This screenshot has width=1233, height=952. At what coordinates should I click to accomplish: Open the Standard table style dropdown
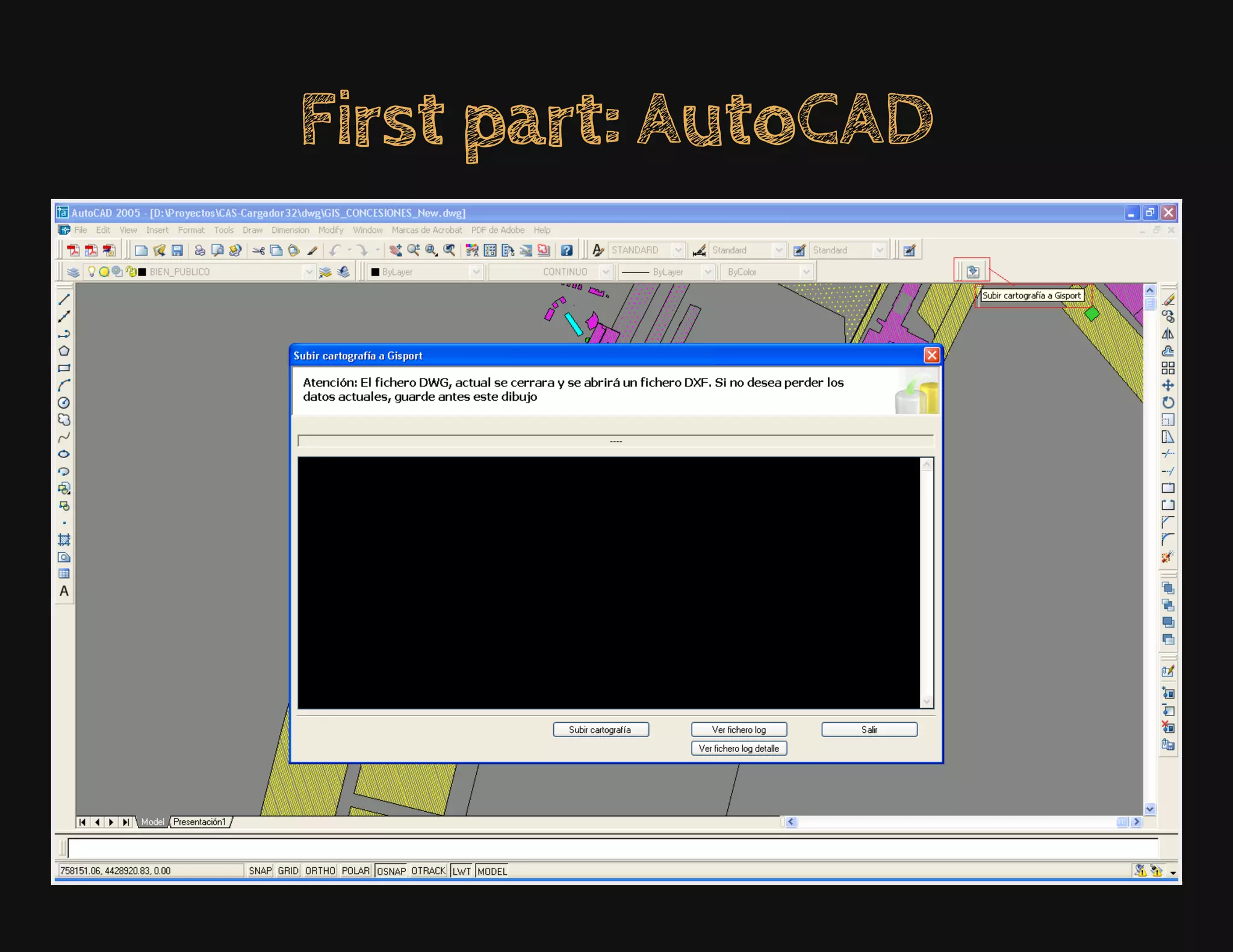(880, 250)
